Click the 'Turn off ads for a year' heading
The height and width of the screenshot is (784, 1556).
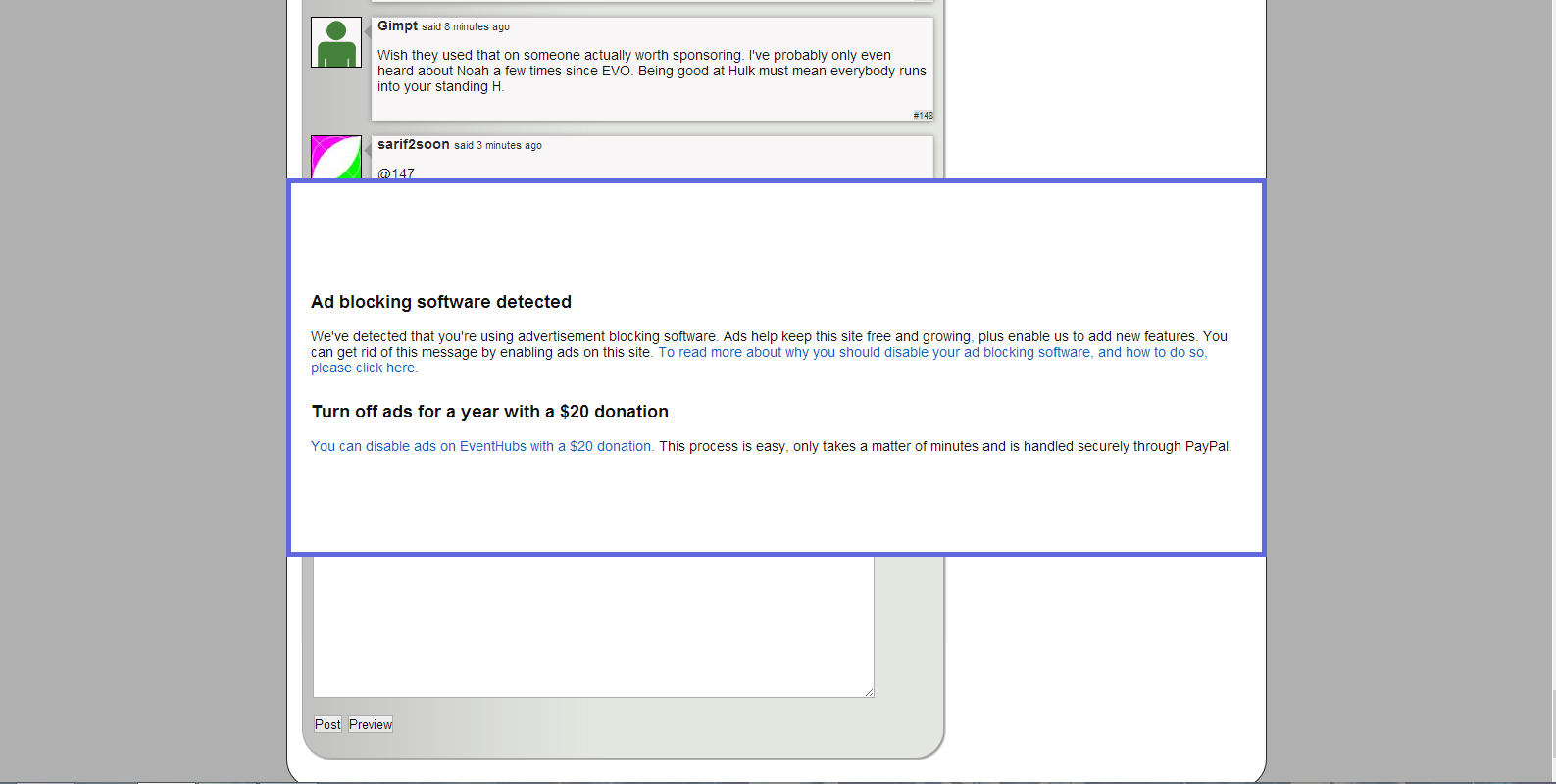[489, 412]
